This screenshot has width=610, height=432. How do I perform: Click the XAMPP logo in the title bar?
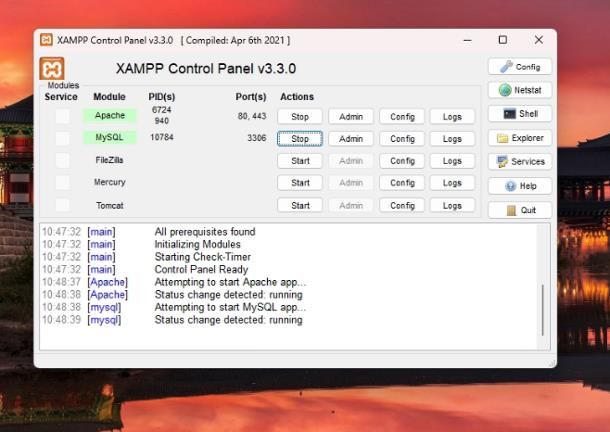point(46,40)
